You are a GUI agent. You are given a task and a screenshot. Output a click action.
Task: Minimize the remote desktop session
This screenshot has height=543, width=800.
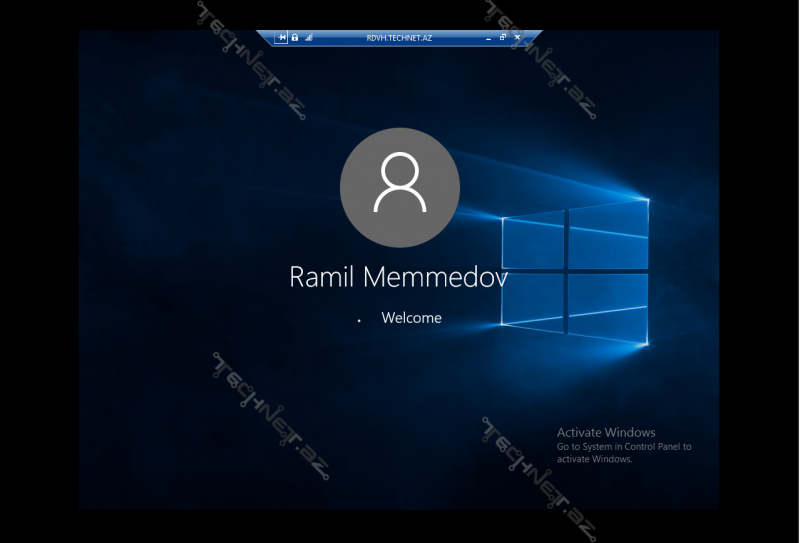488,37
